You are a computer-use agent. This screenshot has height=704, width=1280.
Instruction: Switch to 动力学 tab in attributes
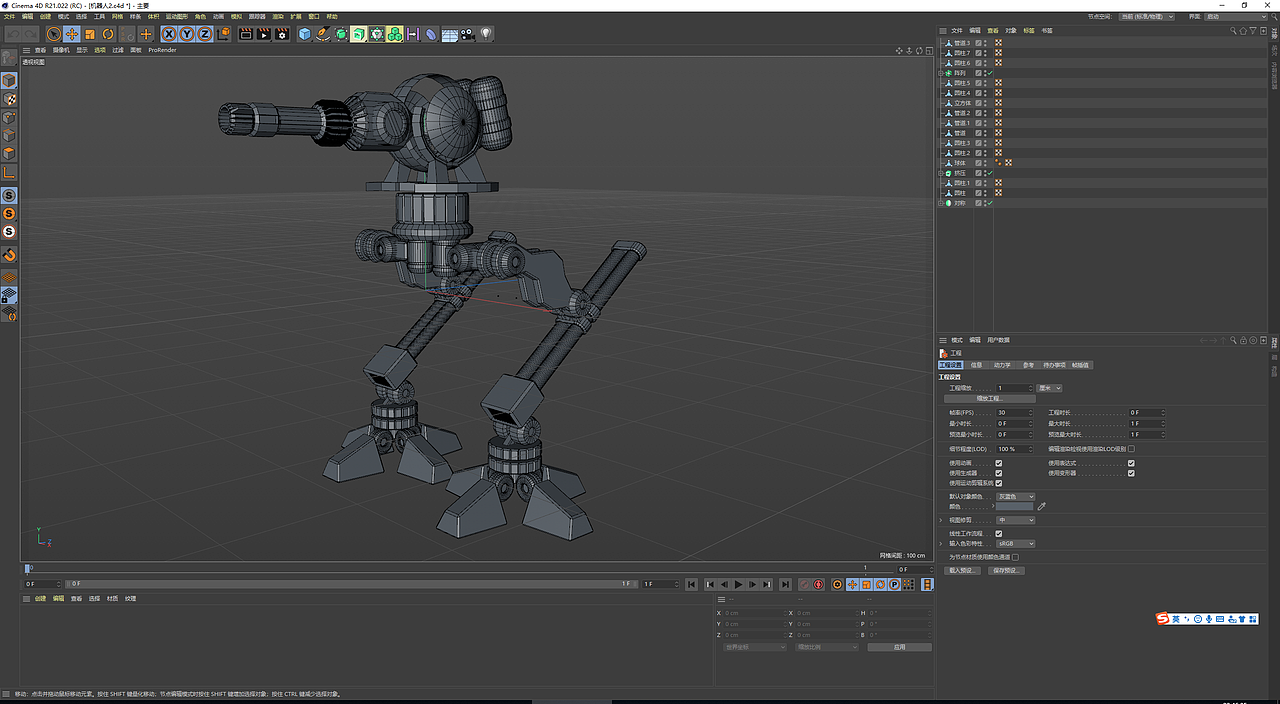[x=1002, y=365]
